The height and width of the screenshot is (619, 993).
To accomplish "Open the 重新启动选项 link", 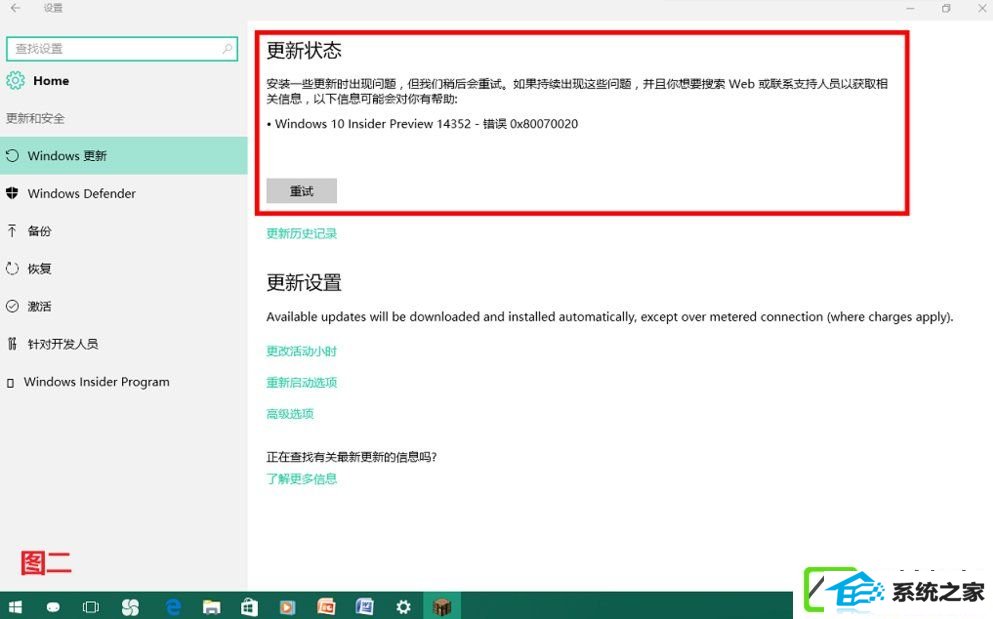I will (301, 383).
